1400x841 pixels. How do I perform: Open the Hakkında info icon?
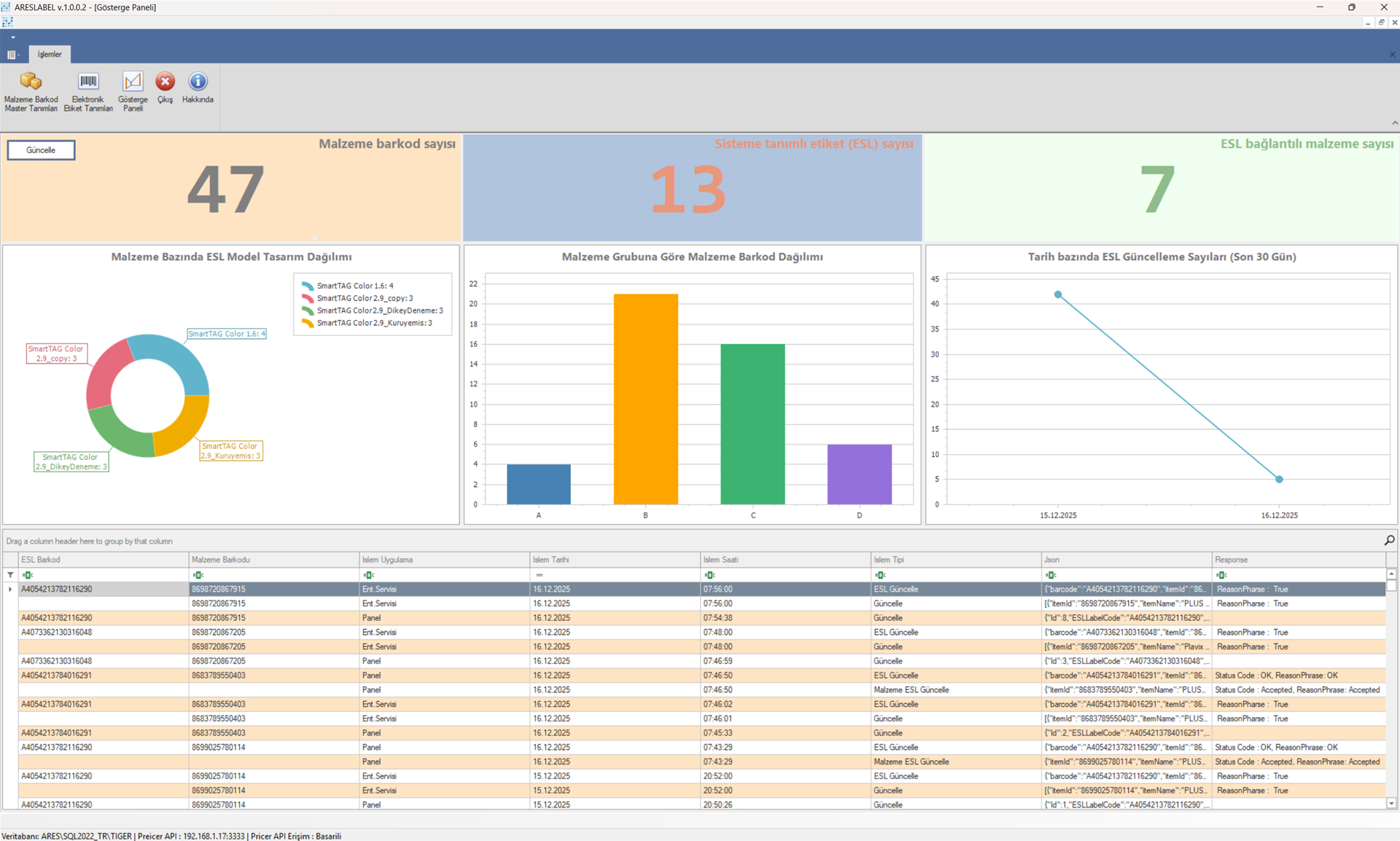pos(198,82)
